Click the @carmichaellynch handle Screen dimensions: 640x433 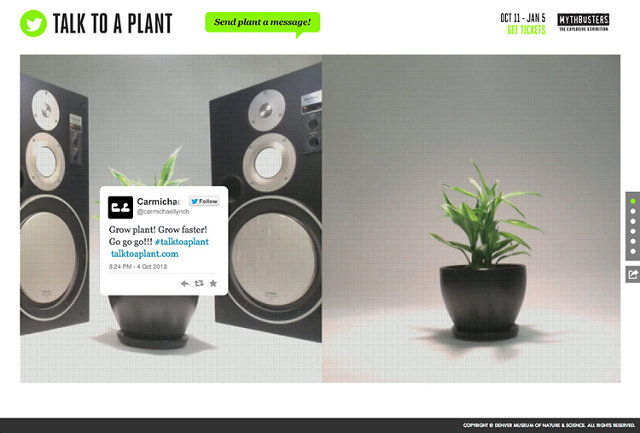[x=163, y=212]
